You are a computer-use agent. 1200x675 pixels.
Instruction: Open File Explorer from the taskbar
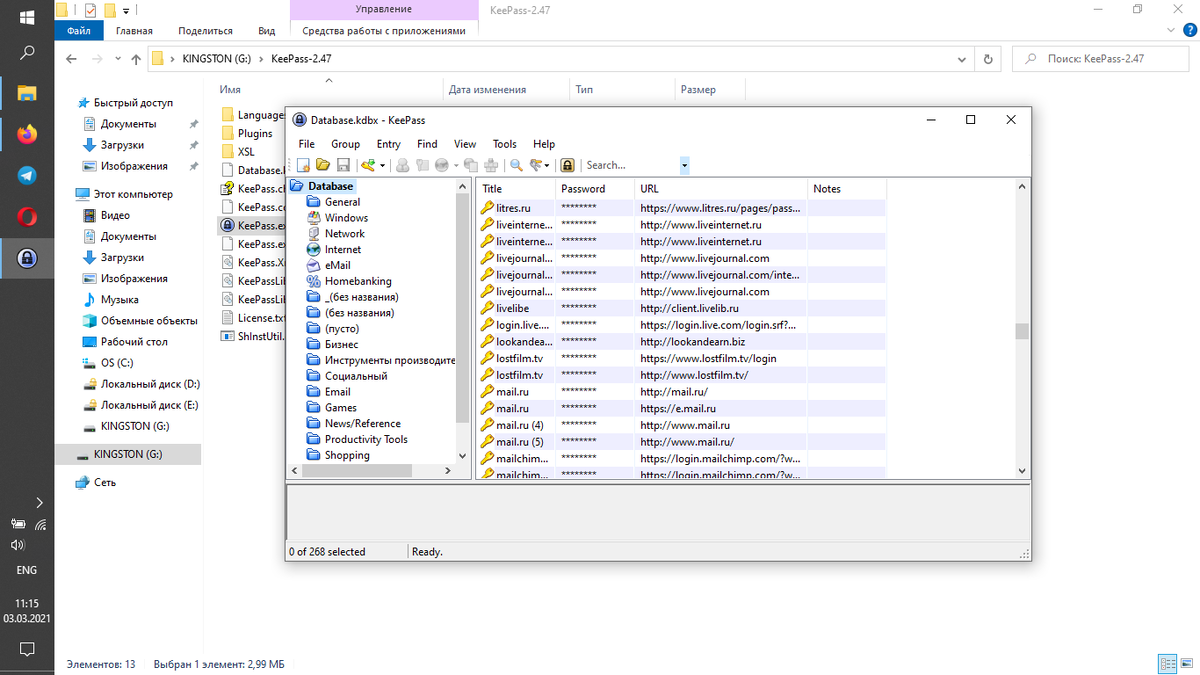coord(28,93)
